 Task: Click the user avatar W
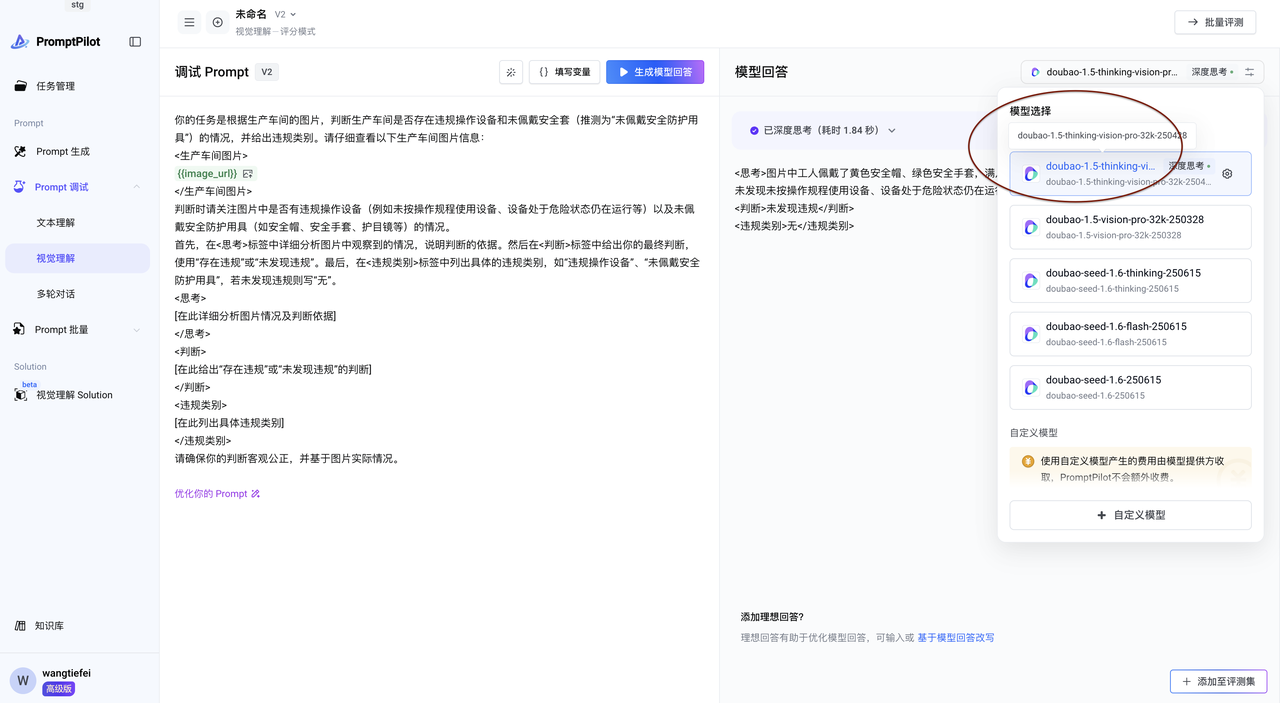pos(22,681)
